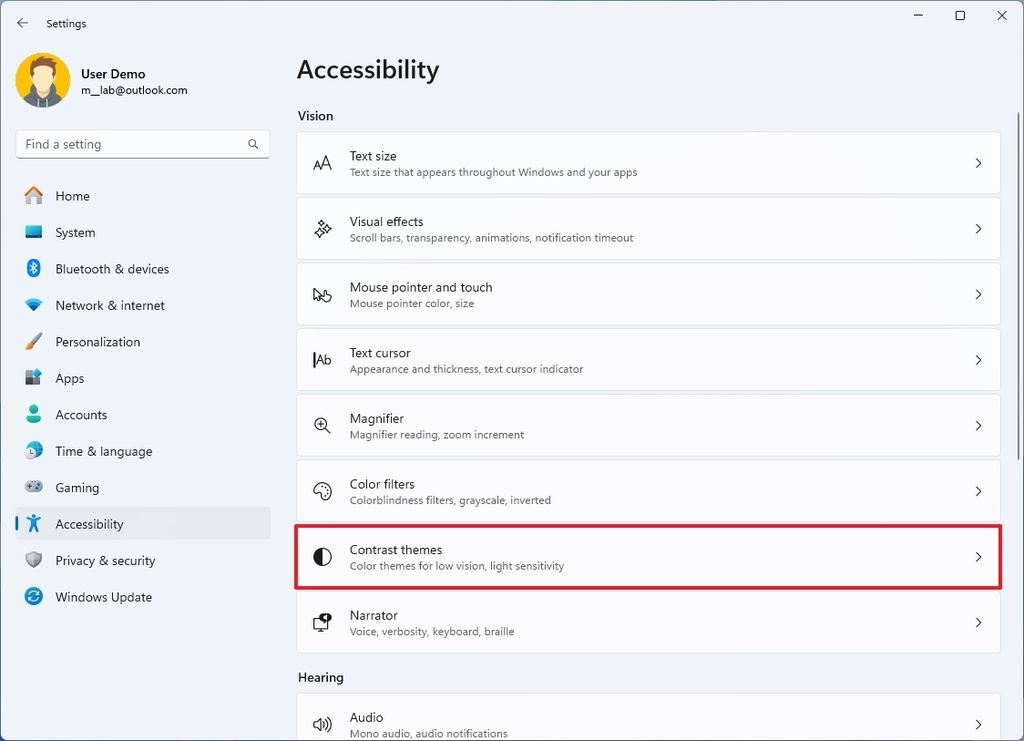Go to Bluetooth & devices
Viewport: 1024px width, 741px height.
[112, 269]
